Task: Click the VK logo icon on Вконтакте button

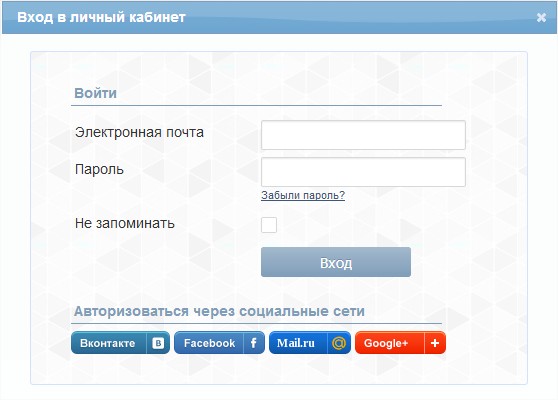Action: 158,343
